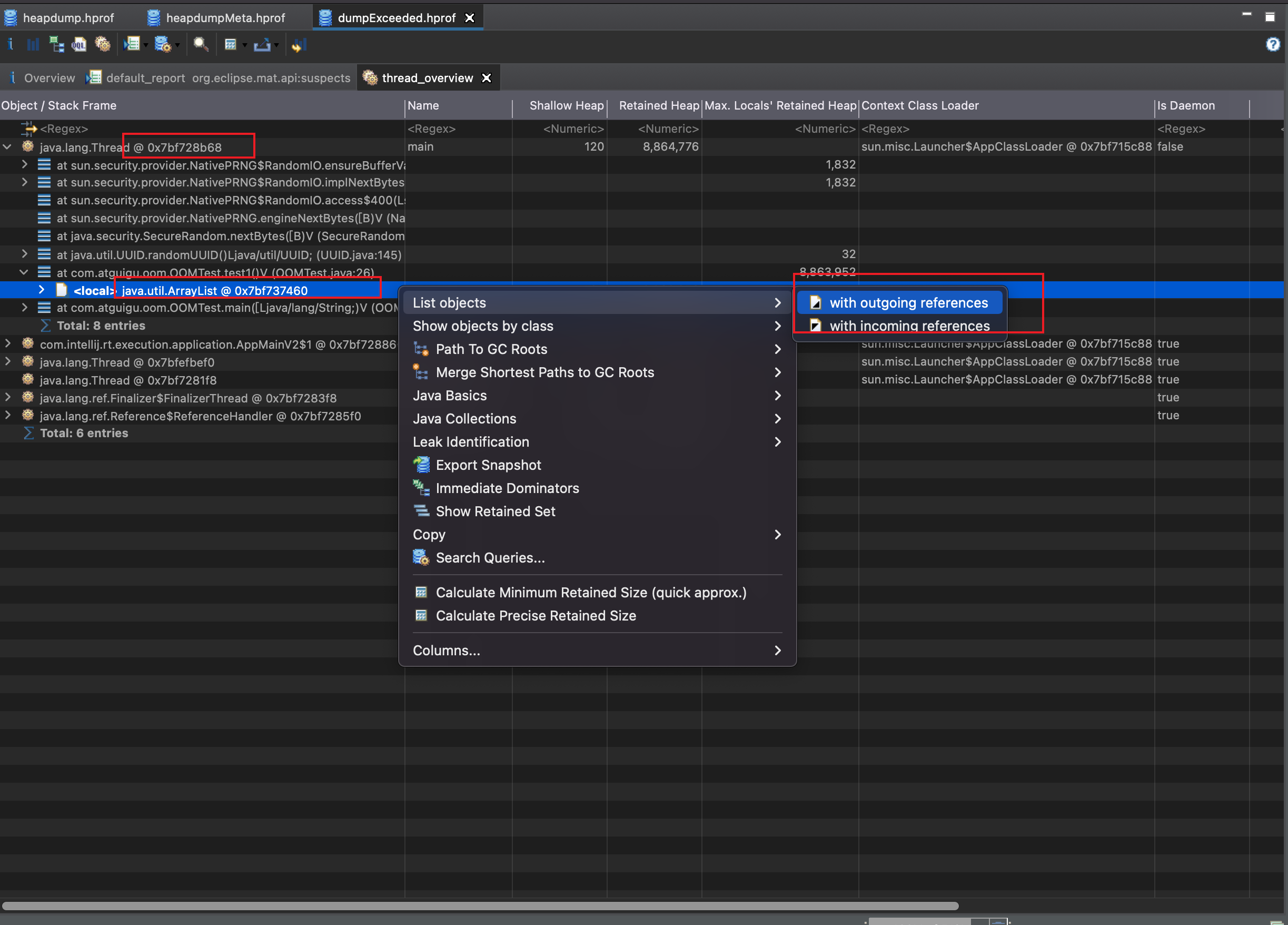Image resolution: width=1288 pixels, height=925 pixels.
Task: Click the Path To GC Roots icon
Action: (x=421, y=349)
